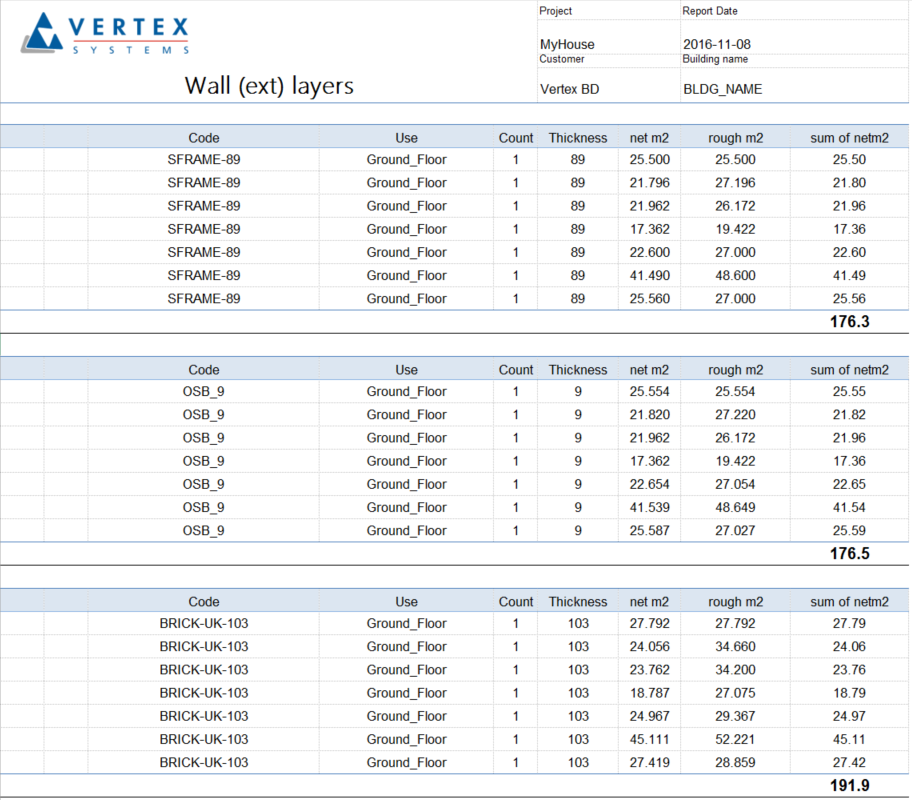912x800 pixels.
Task: Select the last SFRAME-89 row
Action: 204,298
